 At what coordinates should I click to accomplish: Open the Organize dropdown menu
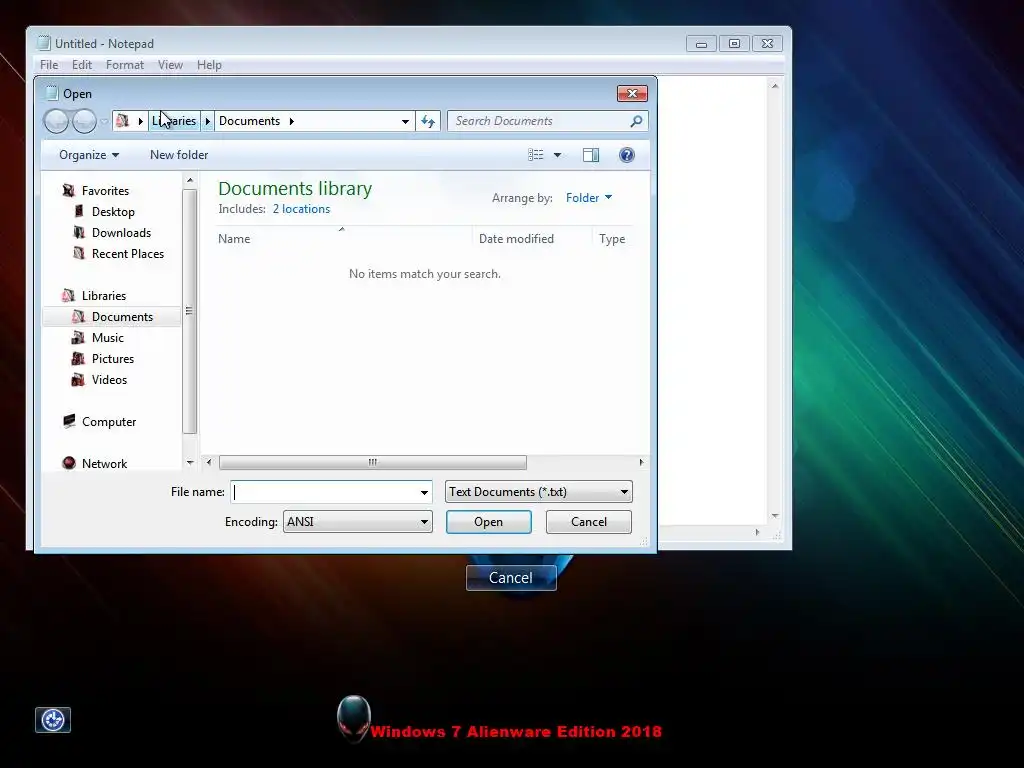point(89,155)
